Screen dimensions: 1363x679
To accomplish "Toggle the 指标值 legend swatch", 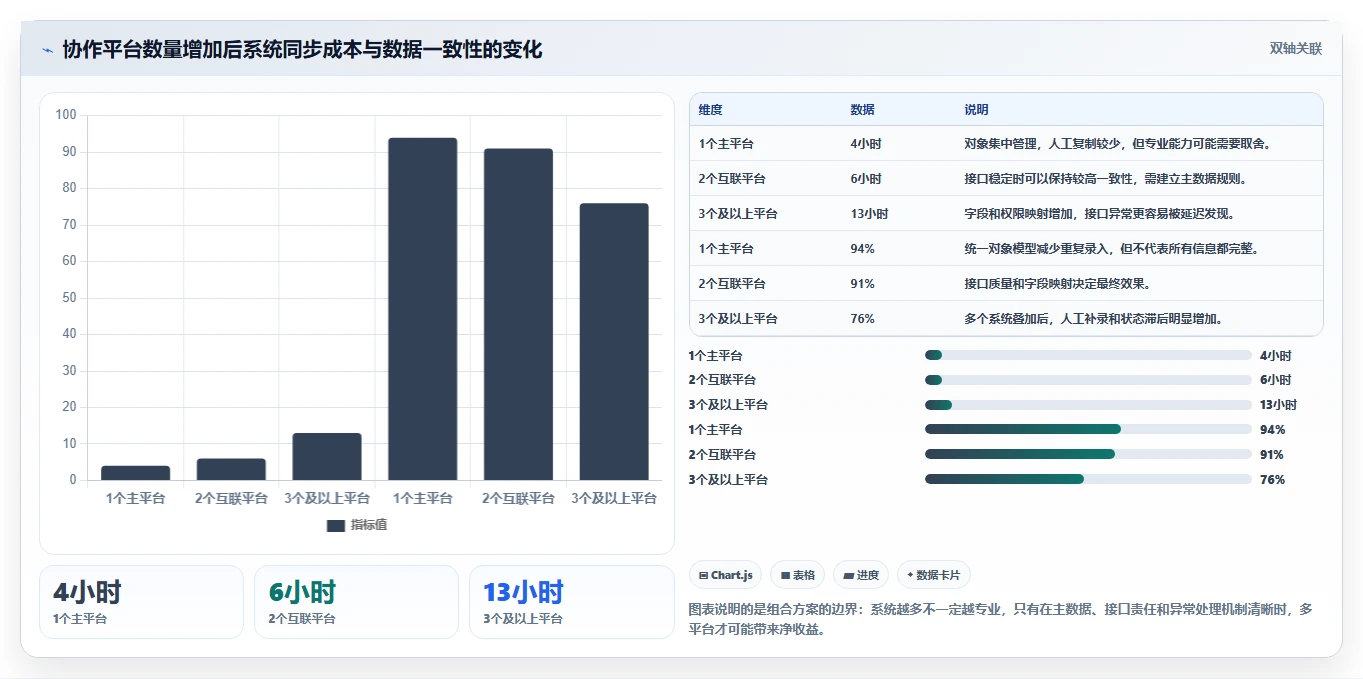I will pyautogui.click(x=336, y=525).
